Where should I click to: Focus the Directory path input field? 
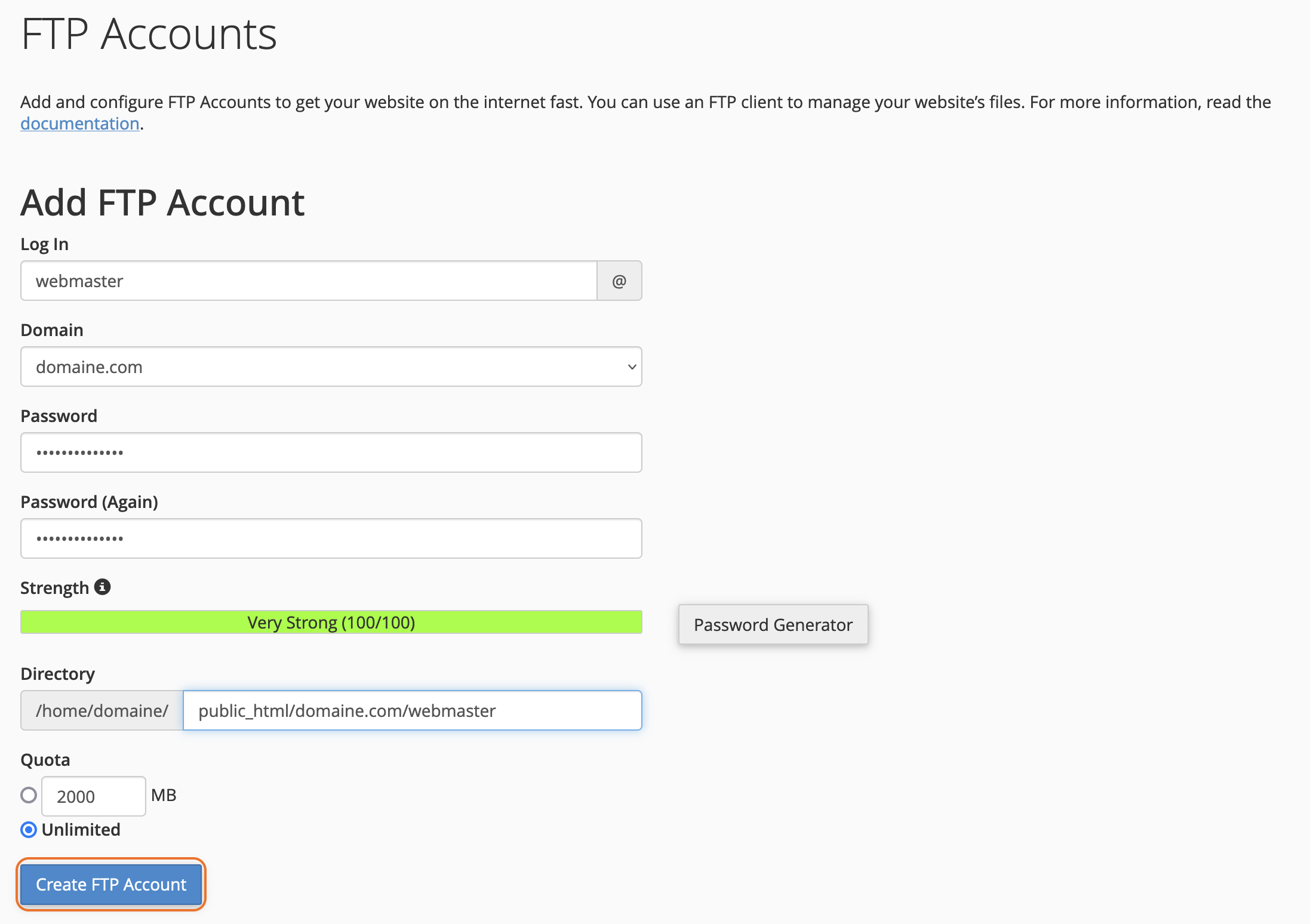point(413,710)
